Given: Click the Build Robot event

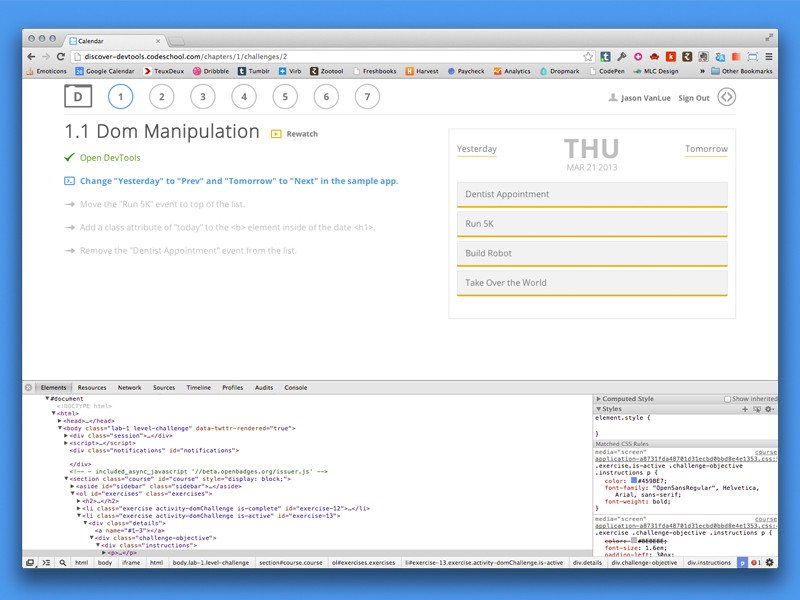Looking at the screenshot, I should (x=592, y=254).
